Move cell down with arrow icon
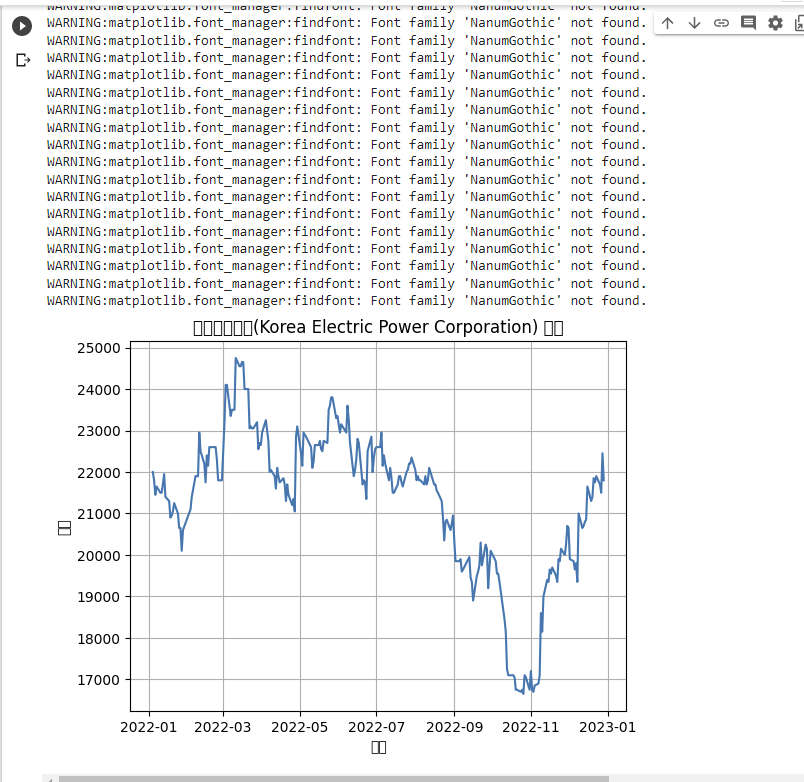The image size is (804, 782). pyautogui.click(x=694, y=23)
